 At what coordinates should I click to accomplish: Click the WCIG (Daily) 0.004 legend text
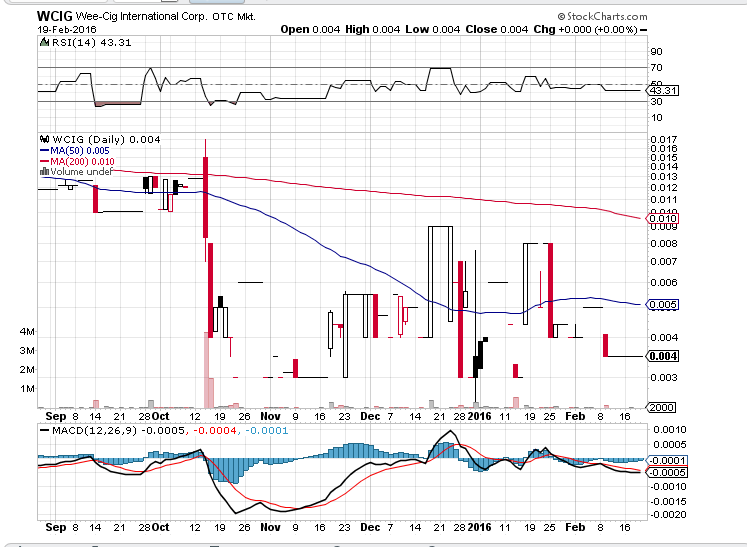(106, 140)
